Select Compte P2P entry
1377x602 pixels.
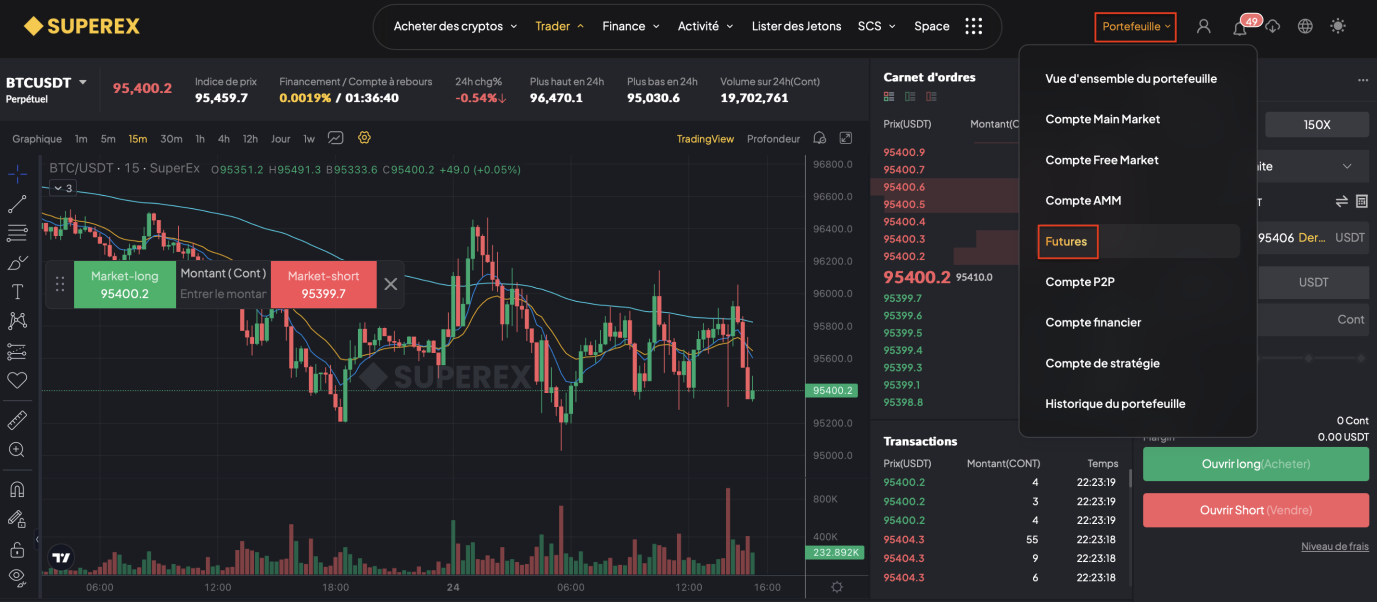(1080, 282)
